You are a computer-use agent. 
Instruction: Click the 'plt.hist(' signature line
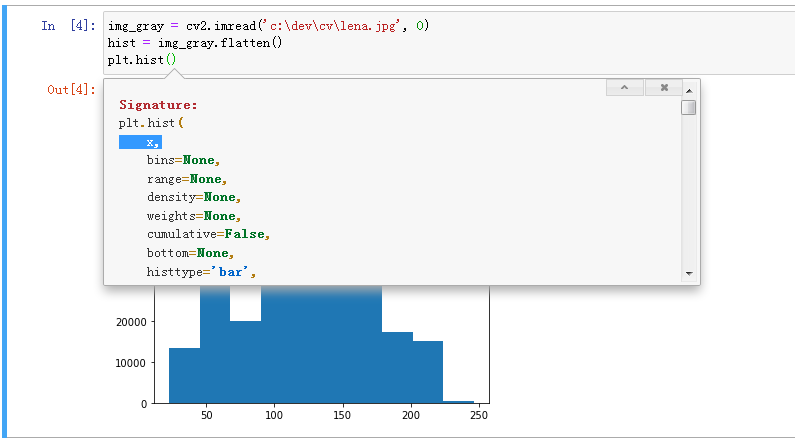click(x=151, y=123)
